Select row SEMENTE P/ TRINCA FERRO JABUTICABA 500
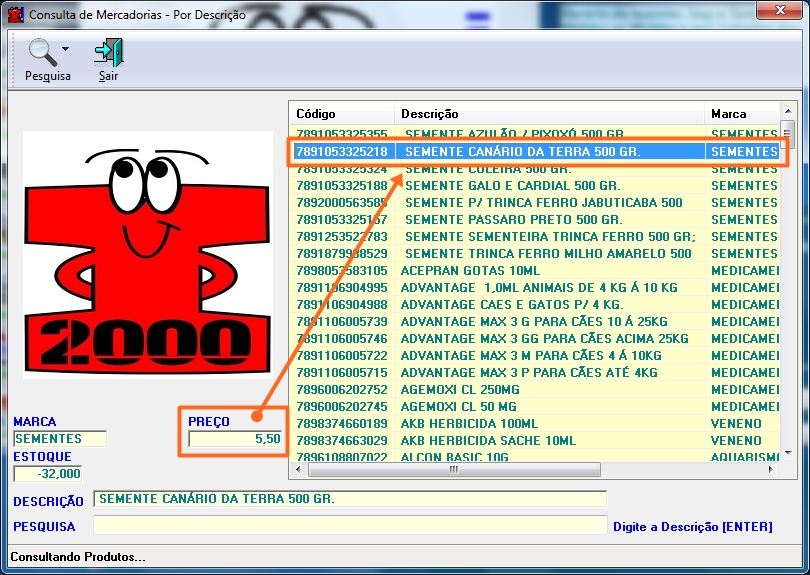This screenshot has width=810, height=575. (536, 203)
